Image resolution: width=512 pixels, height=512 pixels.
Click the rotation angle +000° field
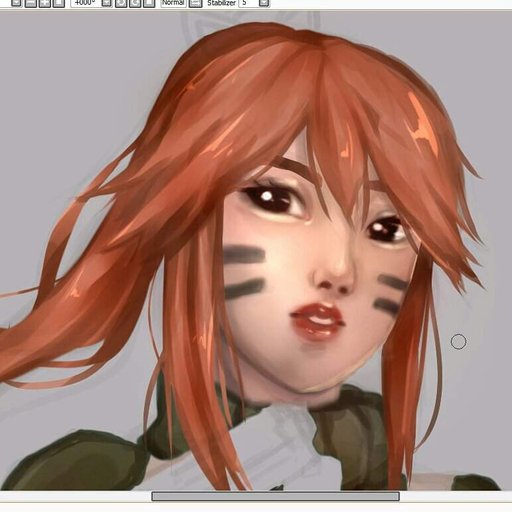(85, 3)
